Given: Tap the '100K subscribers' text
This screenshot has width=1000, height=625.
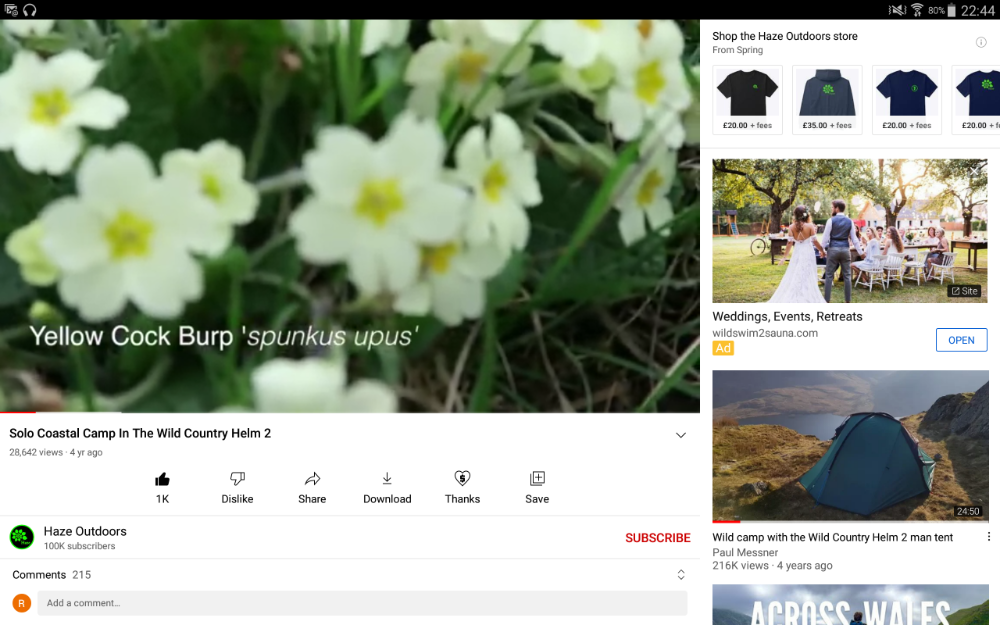Looking at the screenshot, I should pos(79,546).
